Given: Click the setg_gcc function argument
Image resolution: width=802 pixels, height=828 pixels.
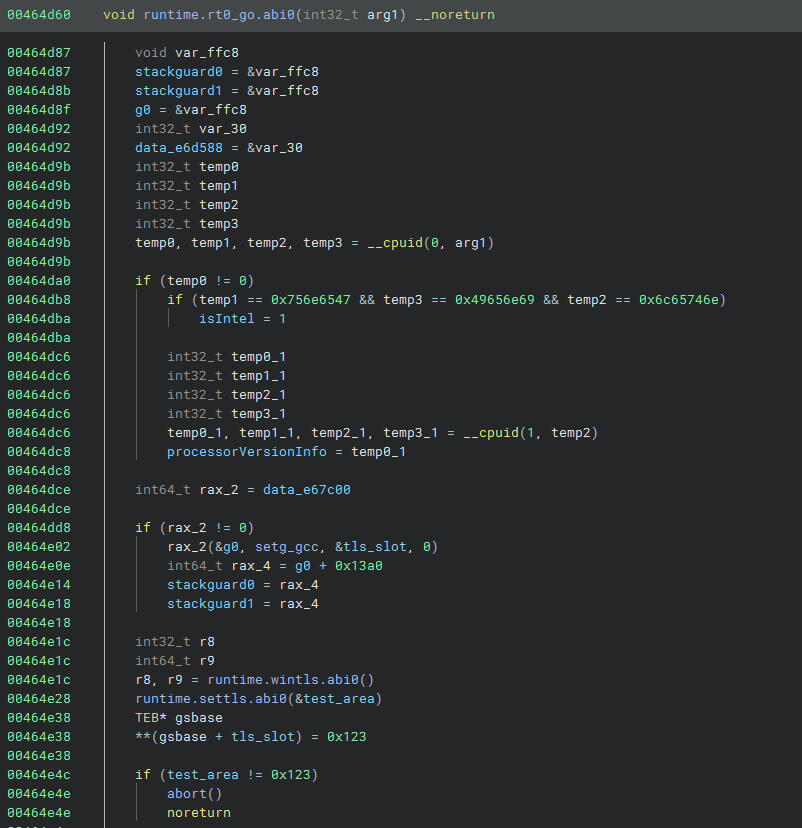Looking at the screenshot, I should (x=287, y=547).
